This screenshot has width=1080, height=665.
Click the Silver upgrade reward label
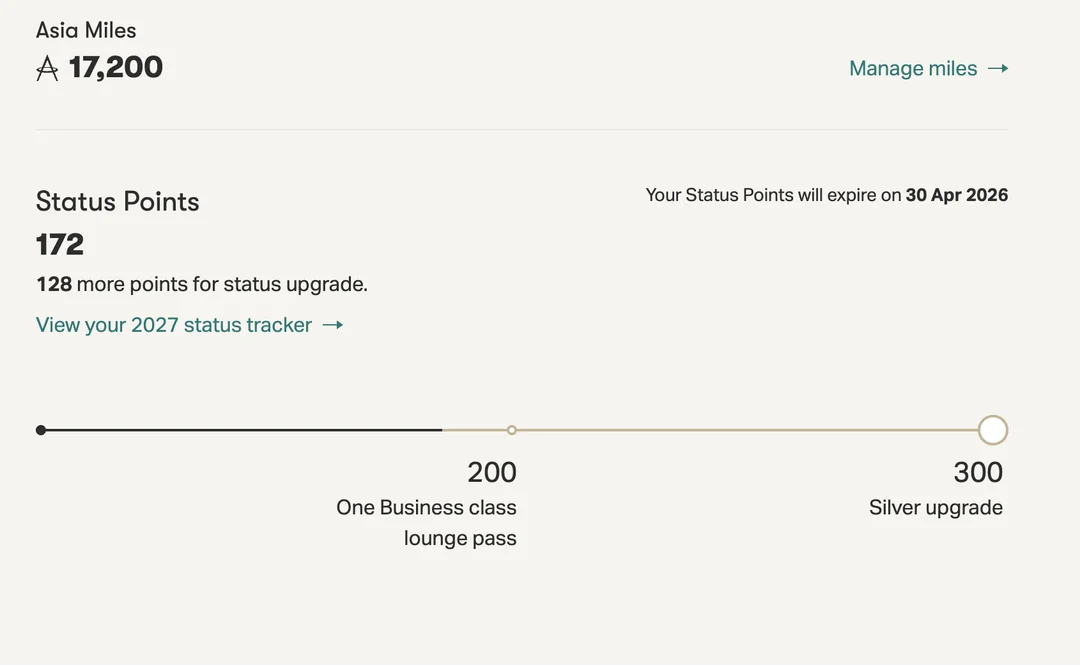[x=935, y=507]
